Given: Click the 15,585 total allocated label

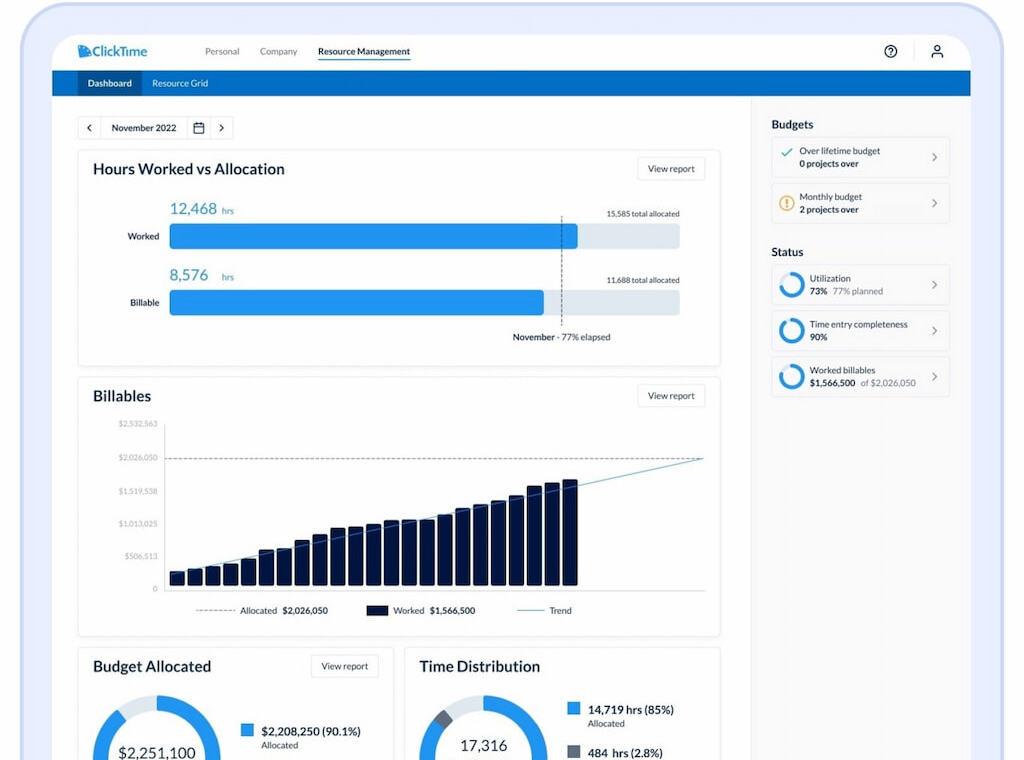Looking at the screenshot, I should coord(643,214).
